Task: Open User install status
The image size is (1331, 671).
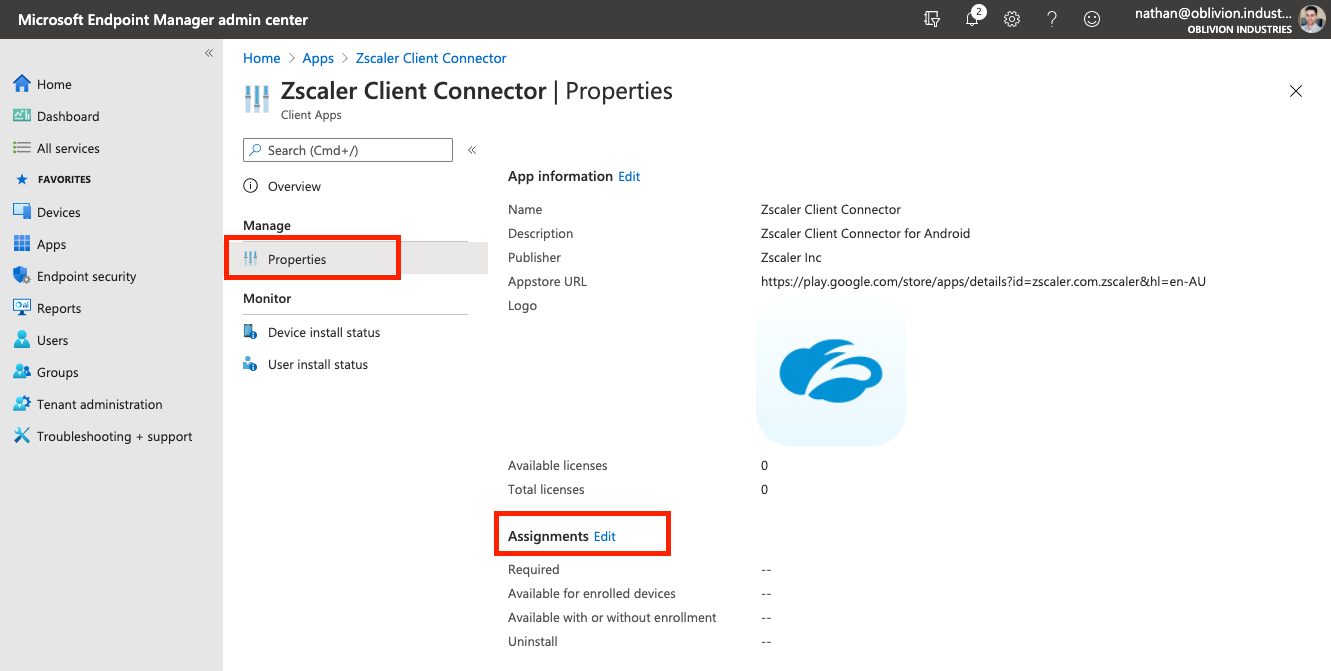Action: tap(317, 364)
